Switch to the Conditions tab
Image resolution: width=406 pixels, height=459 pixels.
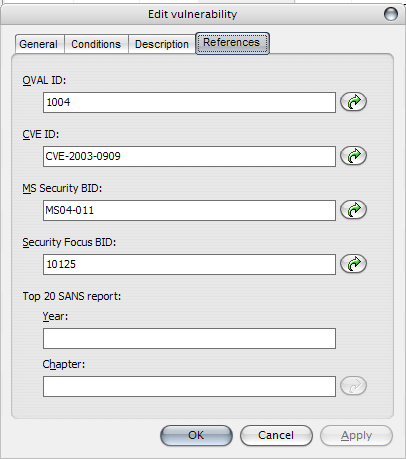[96, 44]
